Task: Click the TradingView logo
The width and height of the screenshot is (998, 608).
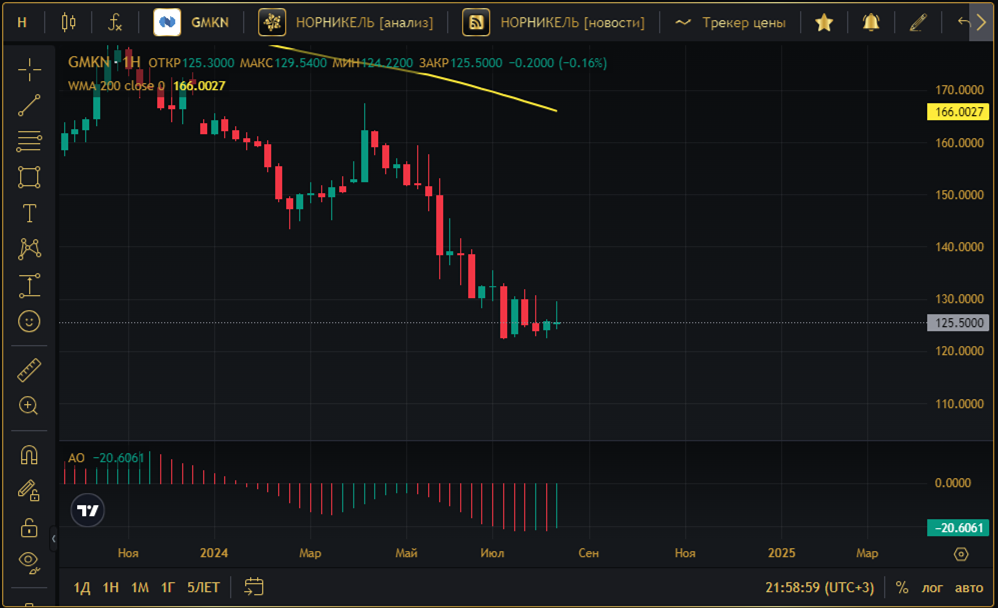Action: pos(87,510)
